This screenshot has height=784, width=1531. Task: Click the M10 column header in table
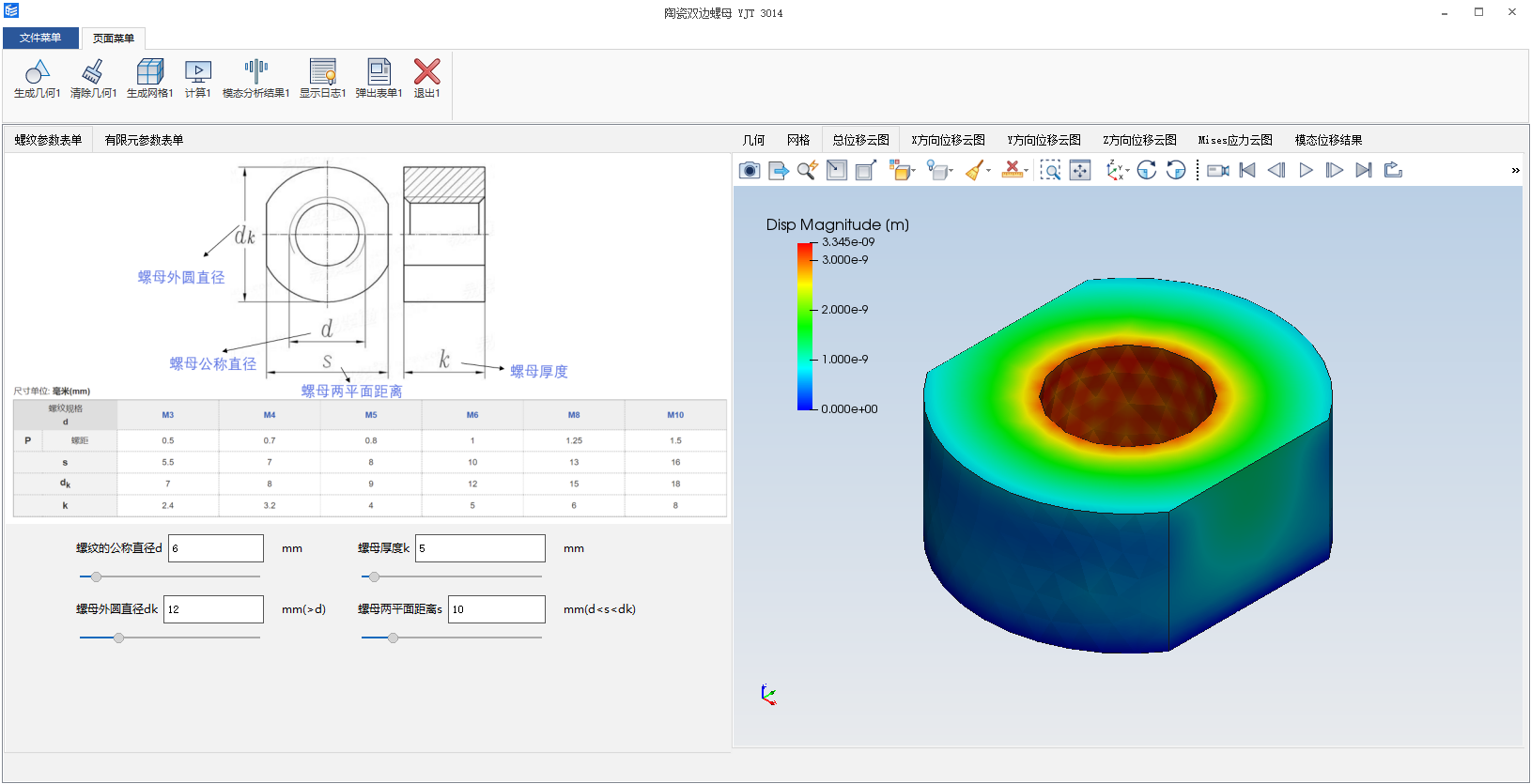click(675, 415)
